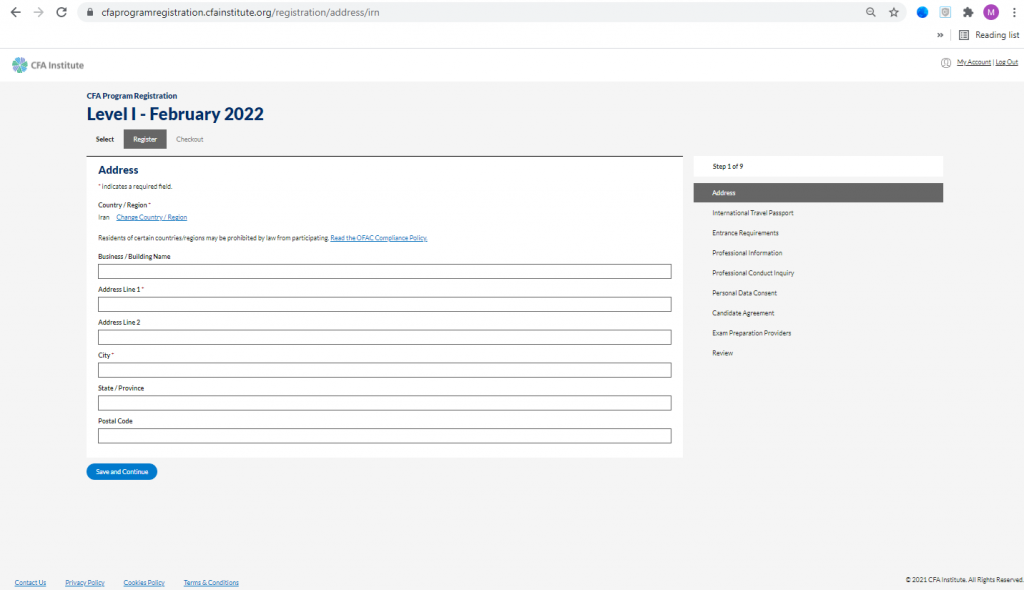The image size is (1024, 590).
Task: Focus the Address Line 1 field
Action: pyautogui.click(x=385, y=304)
